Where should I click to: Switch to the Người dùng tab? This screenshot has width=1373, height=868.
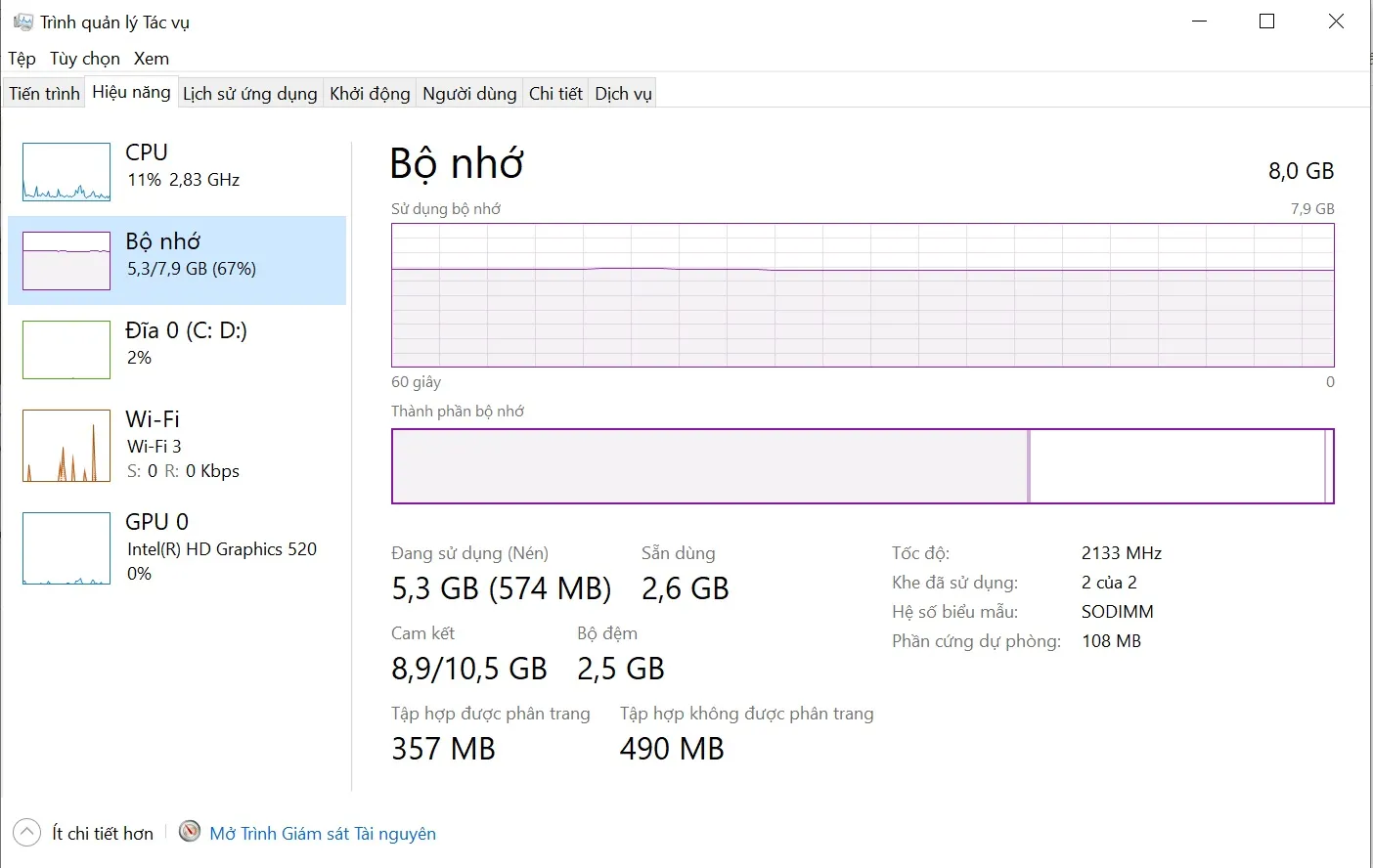469,94
